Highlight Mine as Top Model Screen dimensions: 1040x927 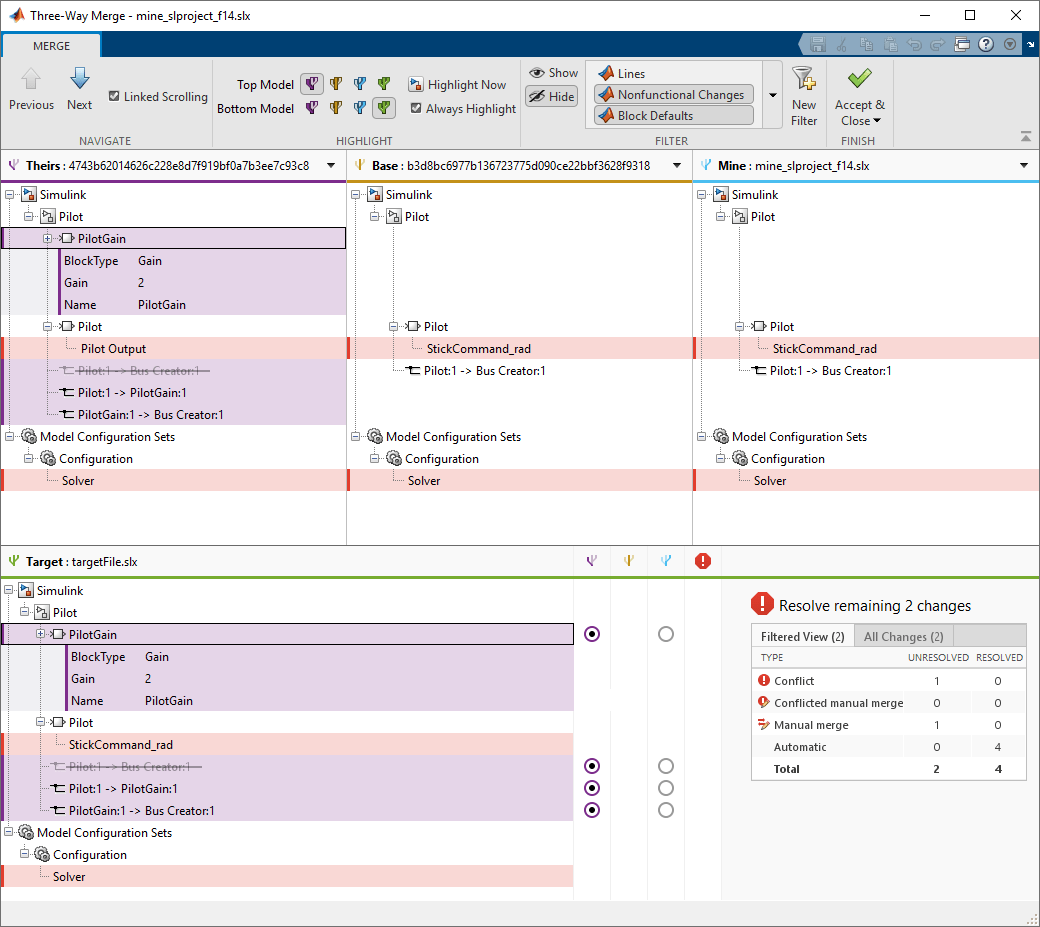(359, 84)
